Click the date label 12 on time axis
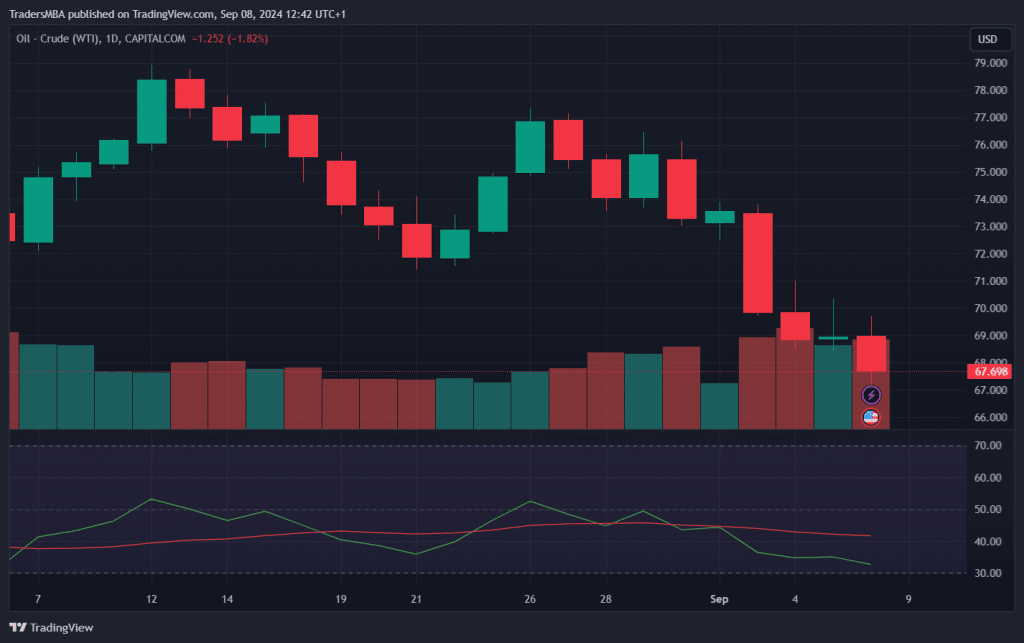This screenshot has height=643, width=1024. 152,599
